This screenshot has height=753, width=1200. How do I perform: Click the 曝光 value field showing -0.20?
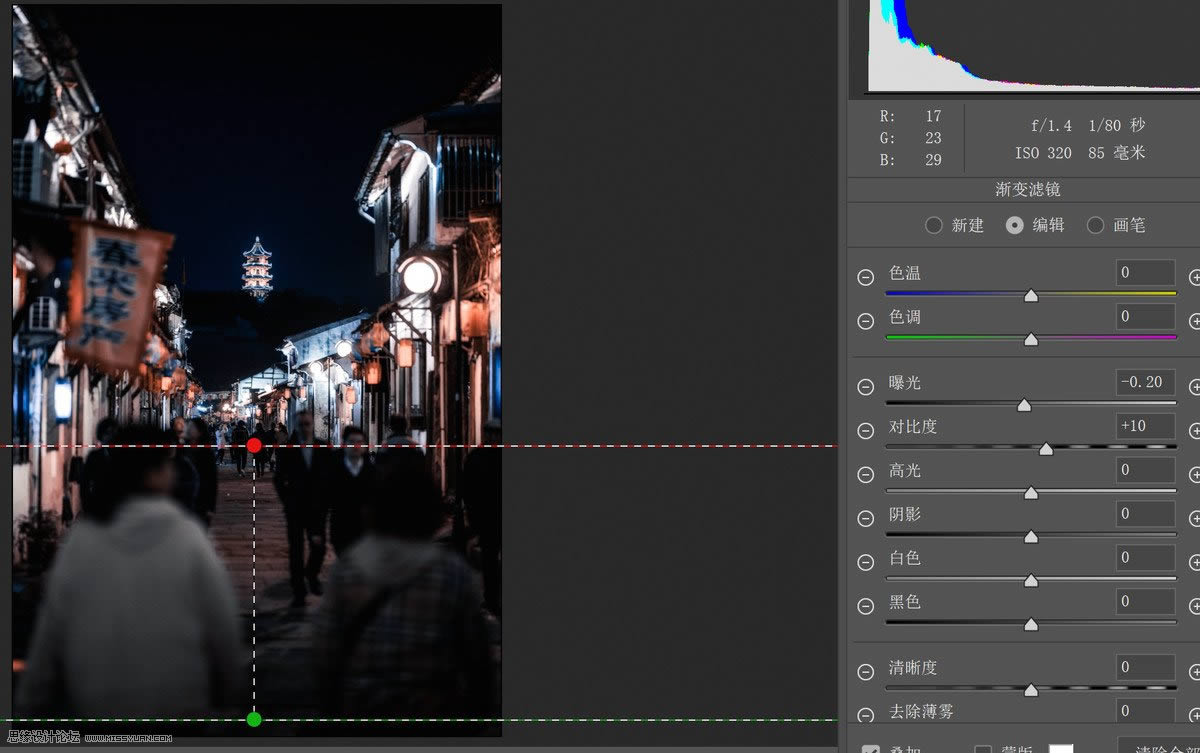[1144, 383]
